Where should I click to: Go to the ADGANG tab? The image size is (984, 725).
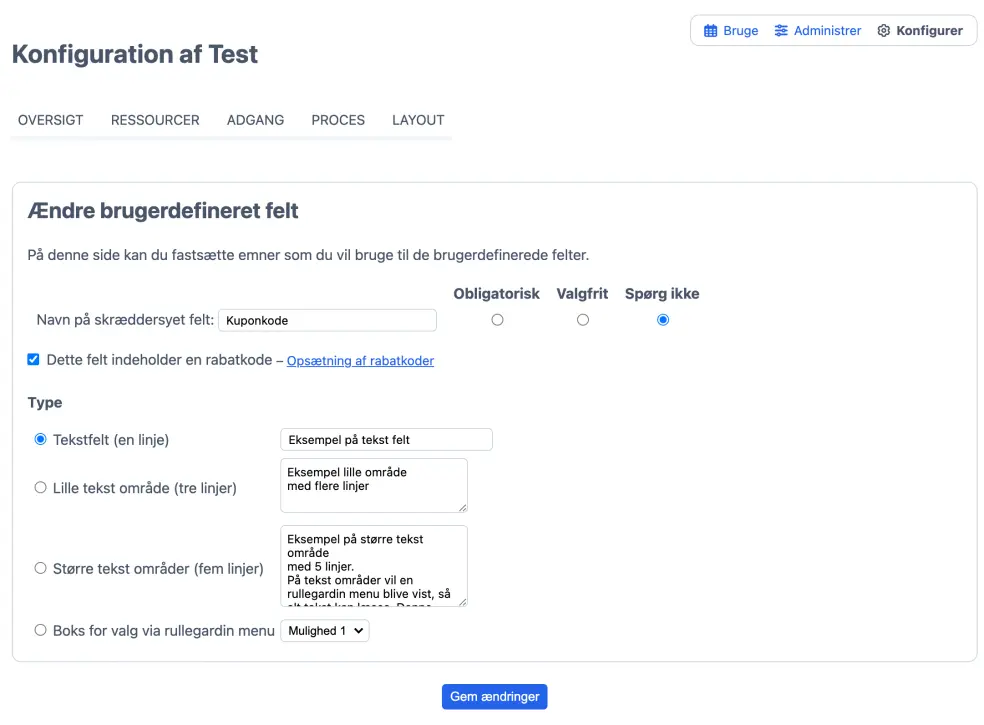[x=255, y=120]
